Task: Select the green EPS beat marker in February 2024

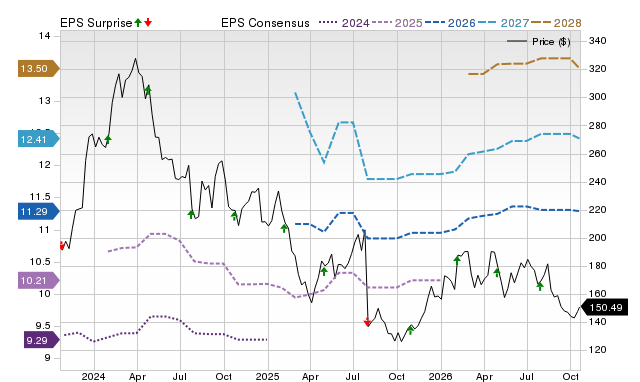Action: [x=108, y=140]
